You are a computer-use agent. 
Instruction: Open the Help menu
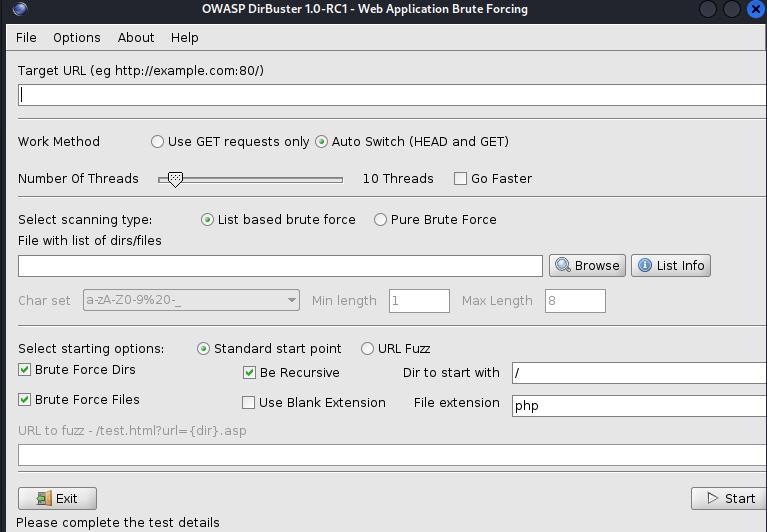(184, 38)
